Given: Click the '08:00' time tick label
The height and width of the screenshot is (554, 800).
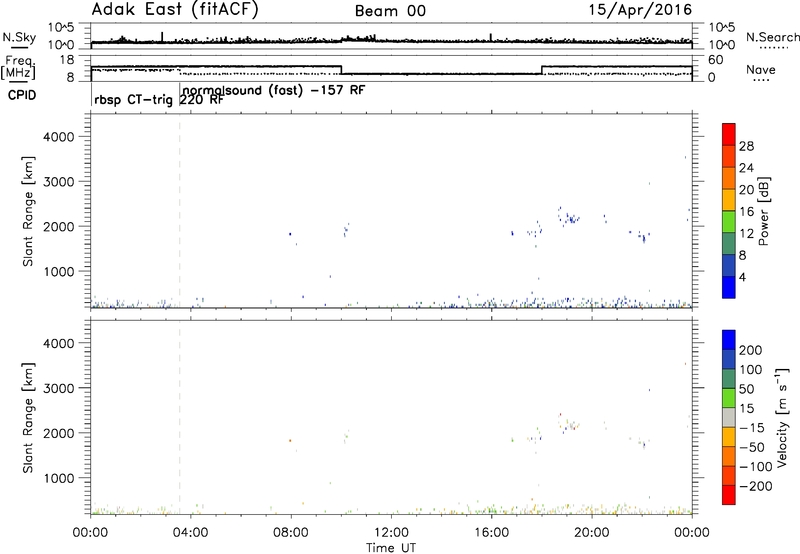Looking at the screenshot, I should coord(291,533).
